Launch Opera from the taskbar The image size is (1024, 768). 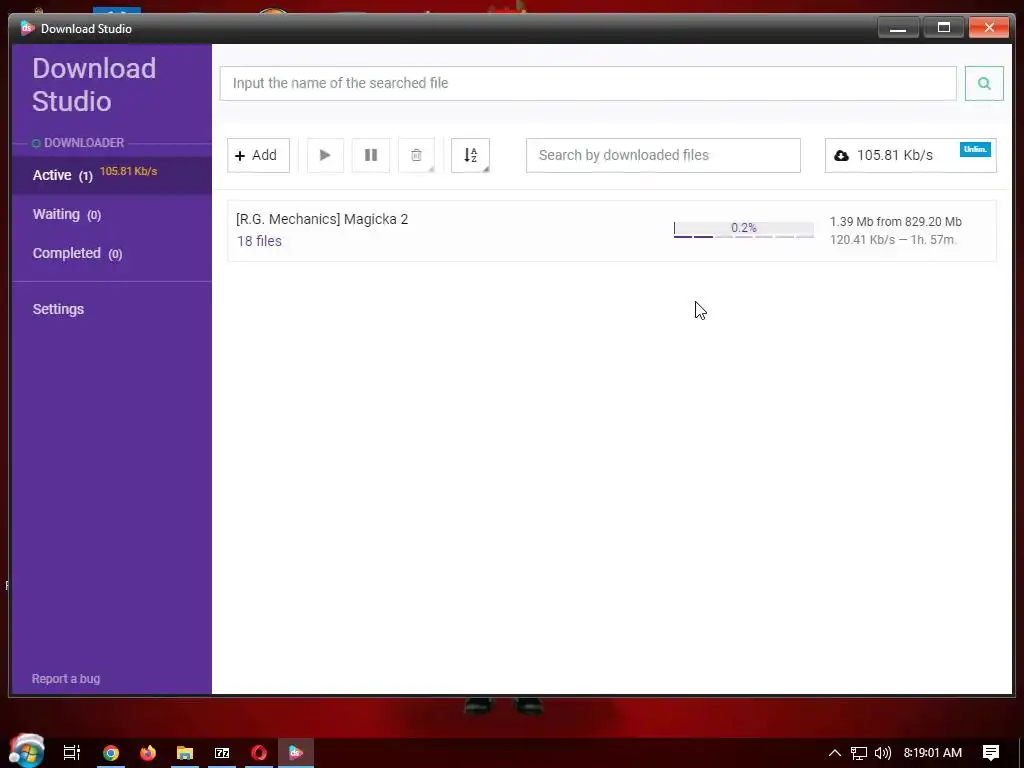(x=259, y=753)
